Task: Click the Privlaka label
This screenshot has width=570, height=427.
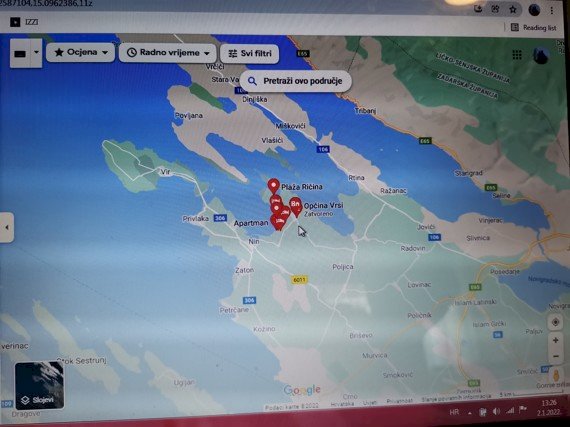Action: pos(196,219)
